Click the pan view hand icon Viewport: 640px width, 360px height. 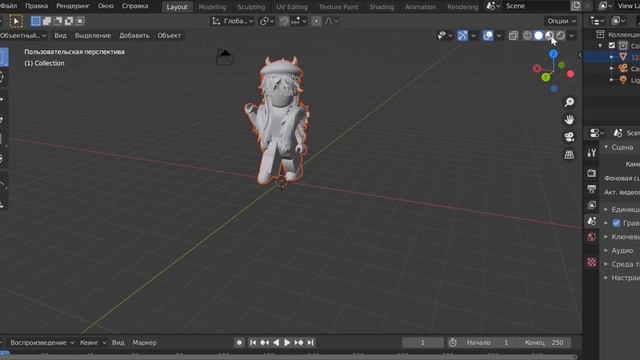(x=569, y=120)
